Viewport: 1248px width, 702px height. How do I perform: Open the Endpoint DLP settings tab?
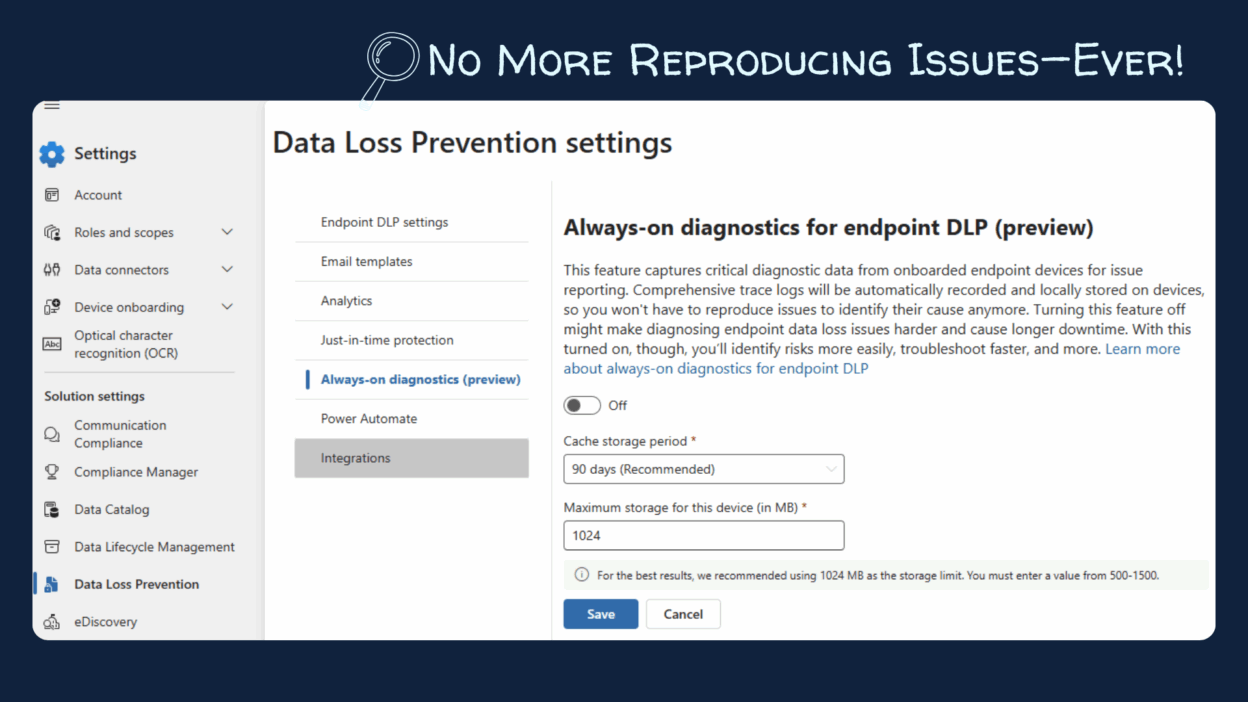(384, 222)
